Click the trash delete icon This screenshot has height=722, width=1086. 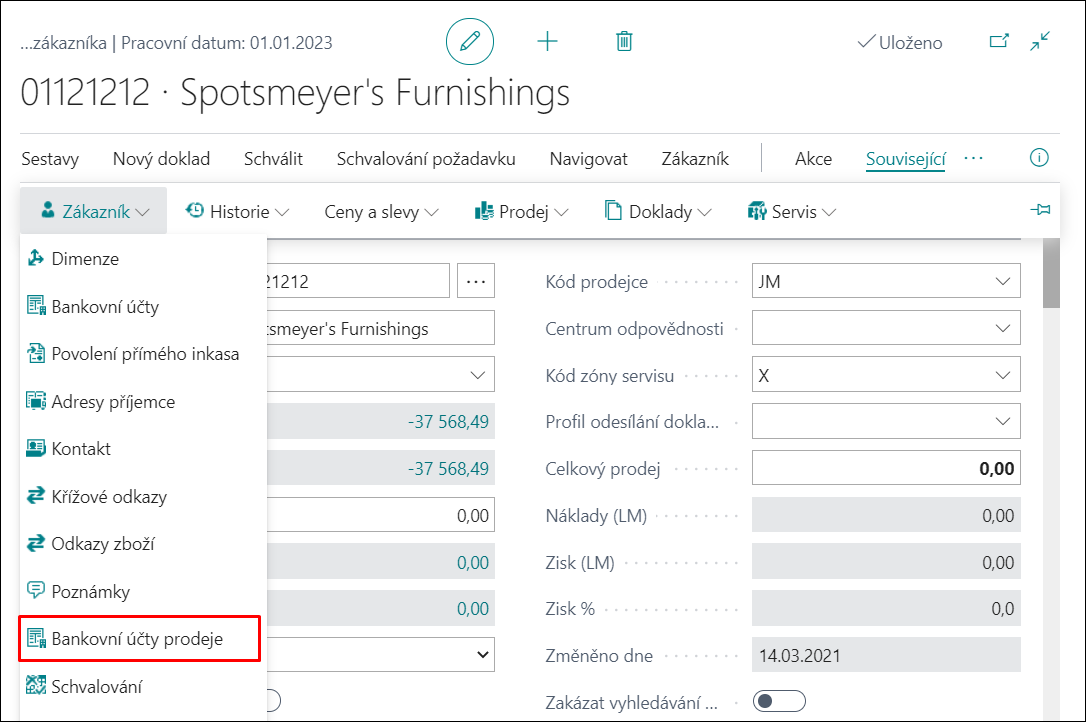[x=624, y=42]
